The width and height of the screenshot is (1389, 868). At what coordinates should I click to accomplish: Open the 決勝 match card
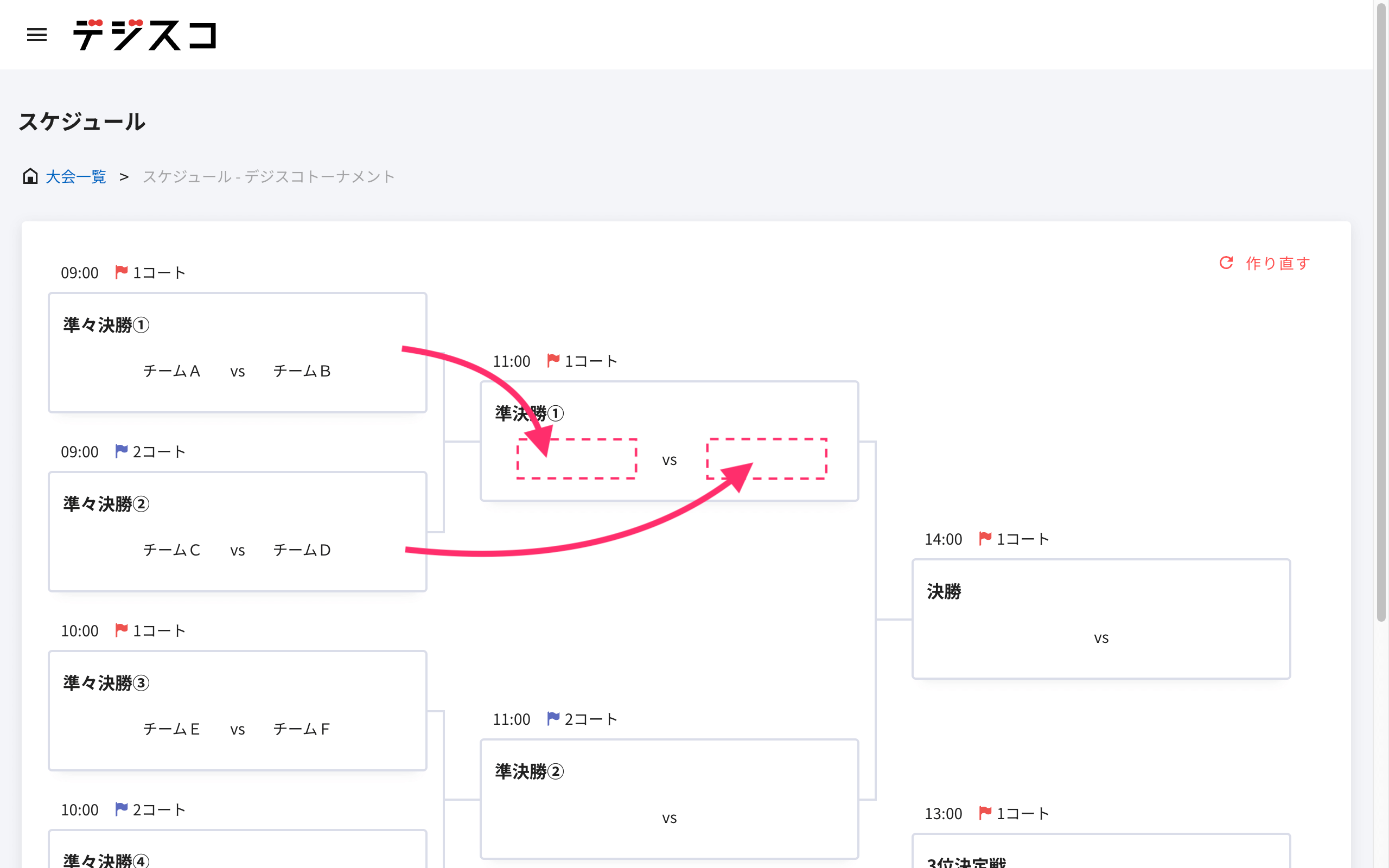click(x=1101, y=619)
